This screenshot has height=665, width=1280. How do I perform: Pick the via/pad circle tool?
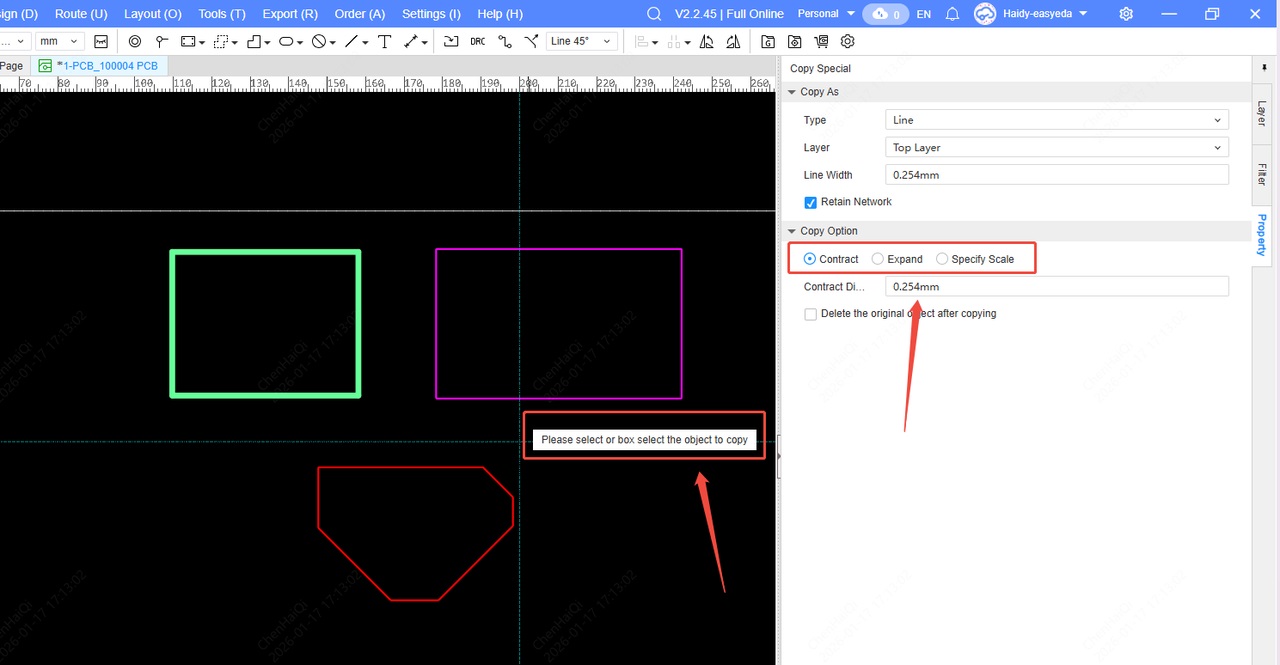(135, 42)
